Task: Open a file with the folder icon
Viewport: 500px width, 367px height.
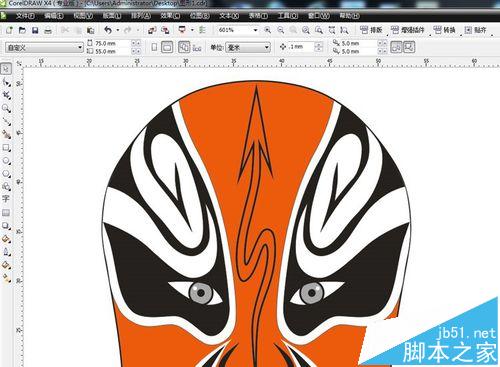Action: [22, 30]
